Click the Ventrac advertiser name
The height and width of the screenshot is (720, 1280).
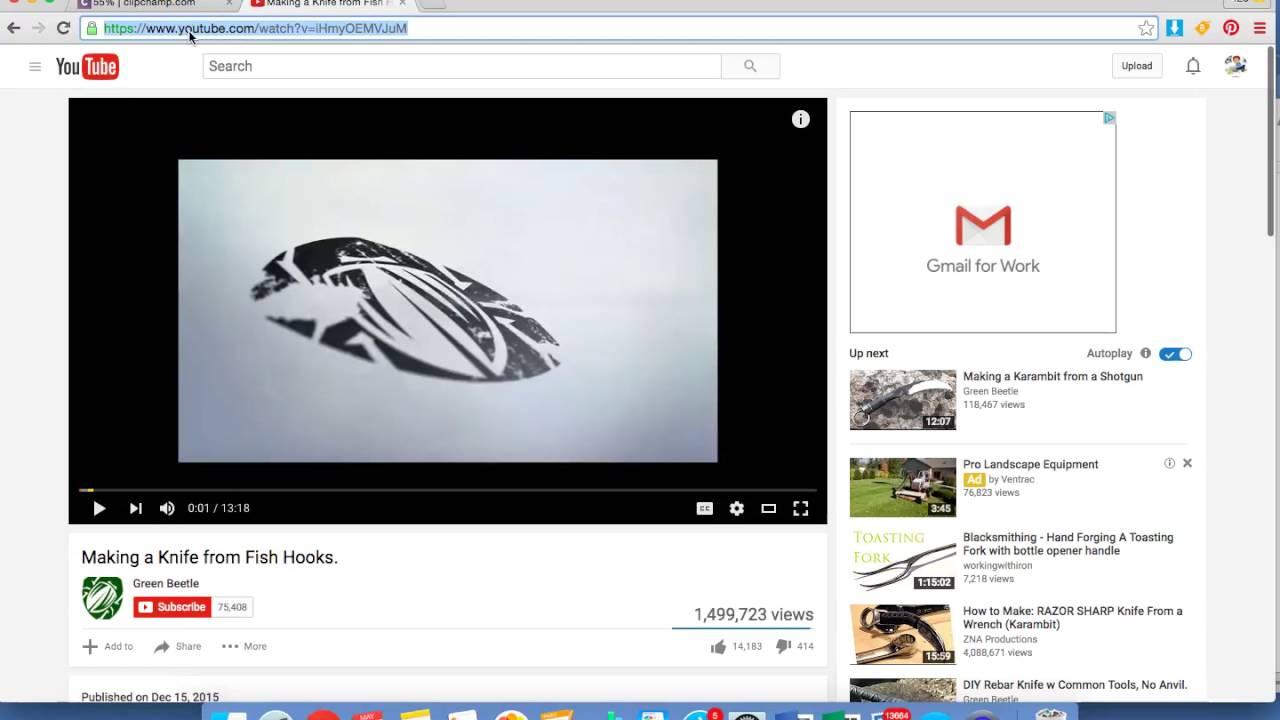(x=1017, y=479)
